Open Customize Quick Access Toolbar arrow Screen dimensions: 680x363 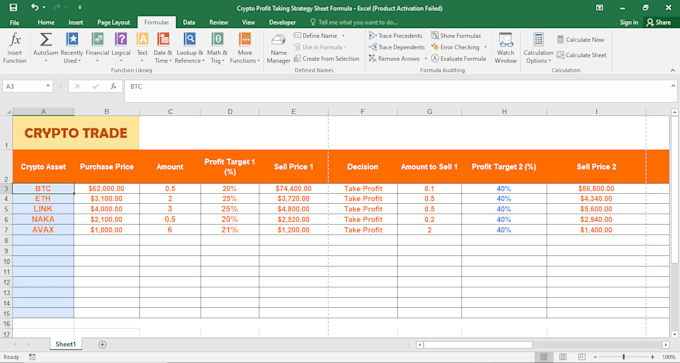[80, 8]
